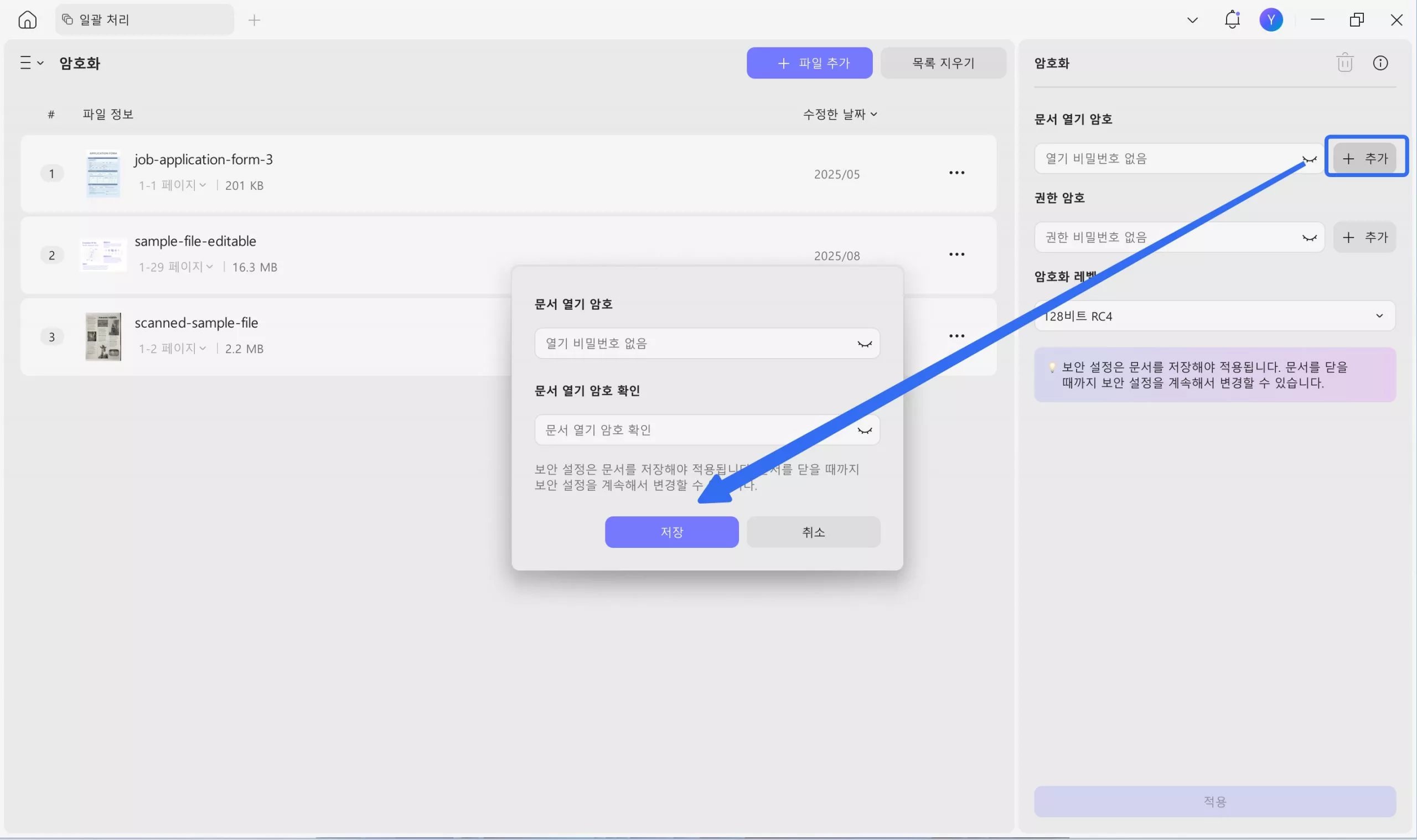Open more options for sample-file-editable
The height and width of the screenshot is (840, 1417).
(956, 254)
